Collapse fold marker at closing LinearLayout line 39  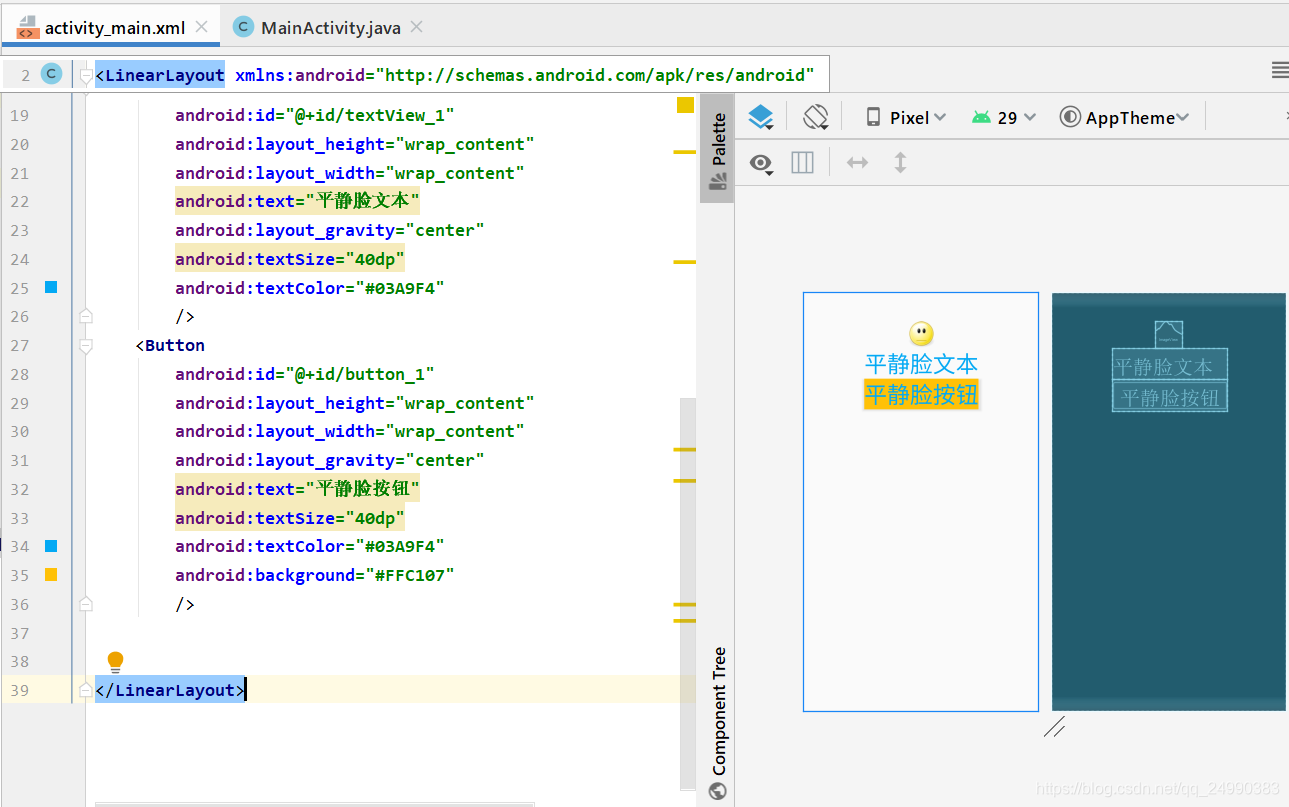point(86,690)
